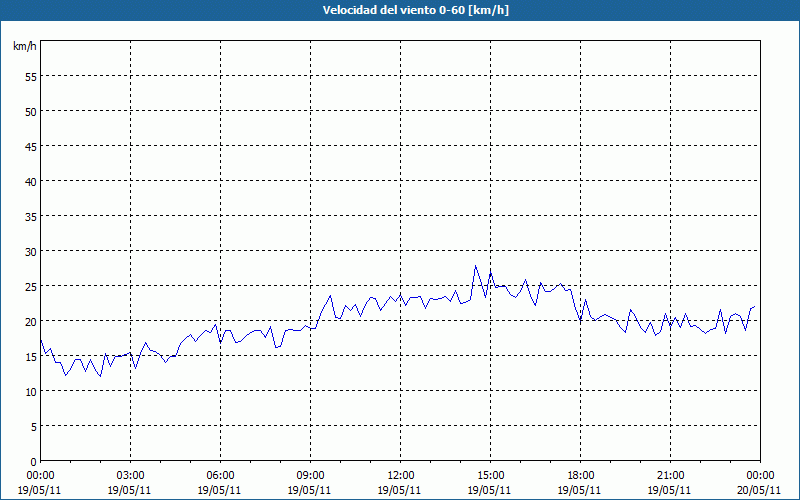Click the "18:00" time label
Image resolution: width=800 pixels, height=500 pixels.
click(x=581, y=476)
